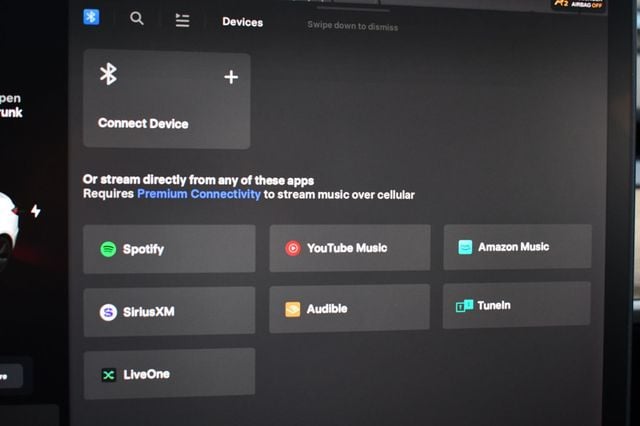
Task: Launch Spotify from the green icon
Action: [x=108, y=249]
